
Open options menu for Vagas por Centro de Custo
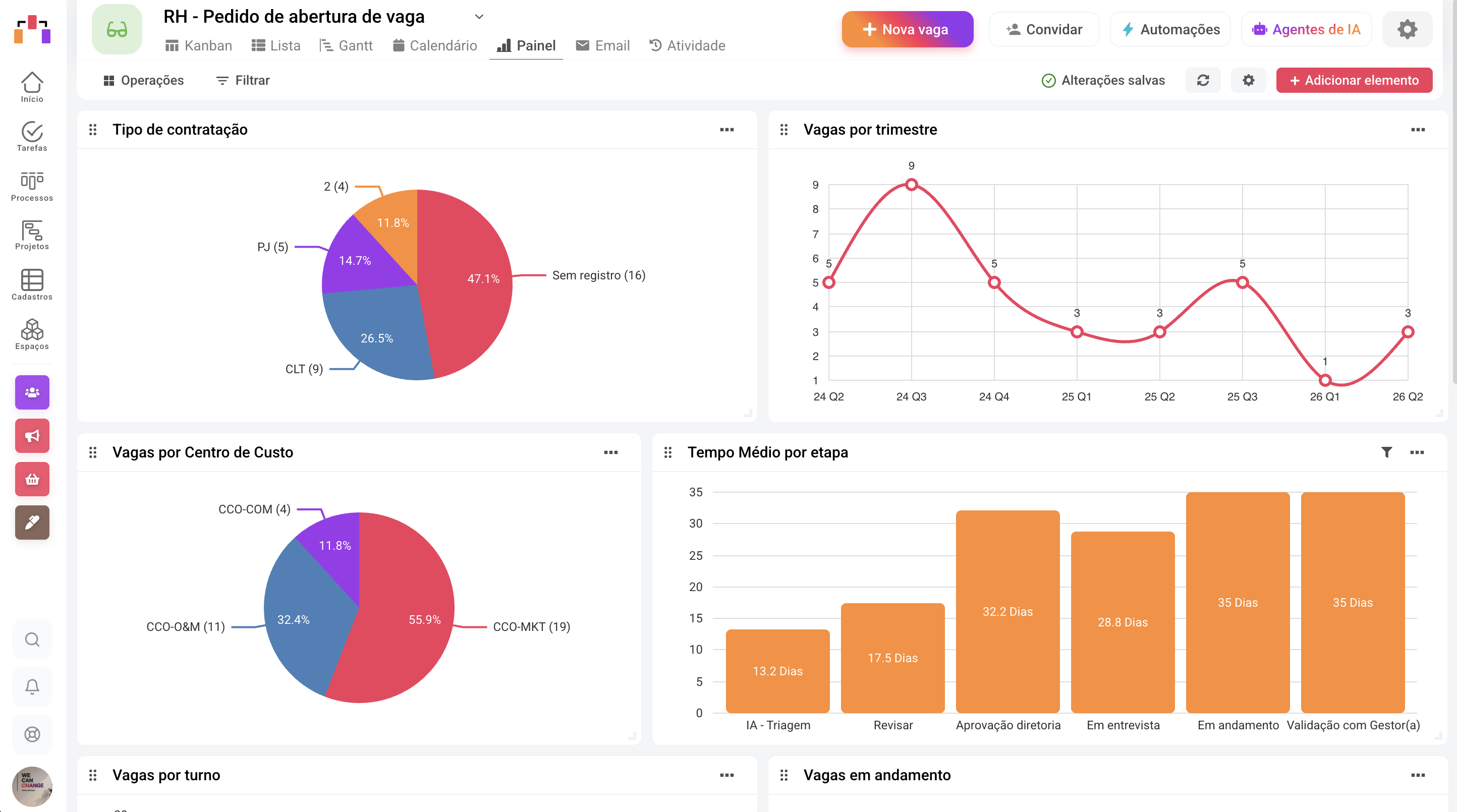[x=611, y=452]
